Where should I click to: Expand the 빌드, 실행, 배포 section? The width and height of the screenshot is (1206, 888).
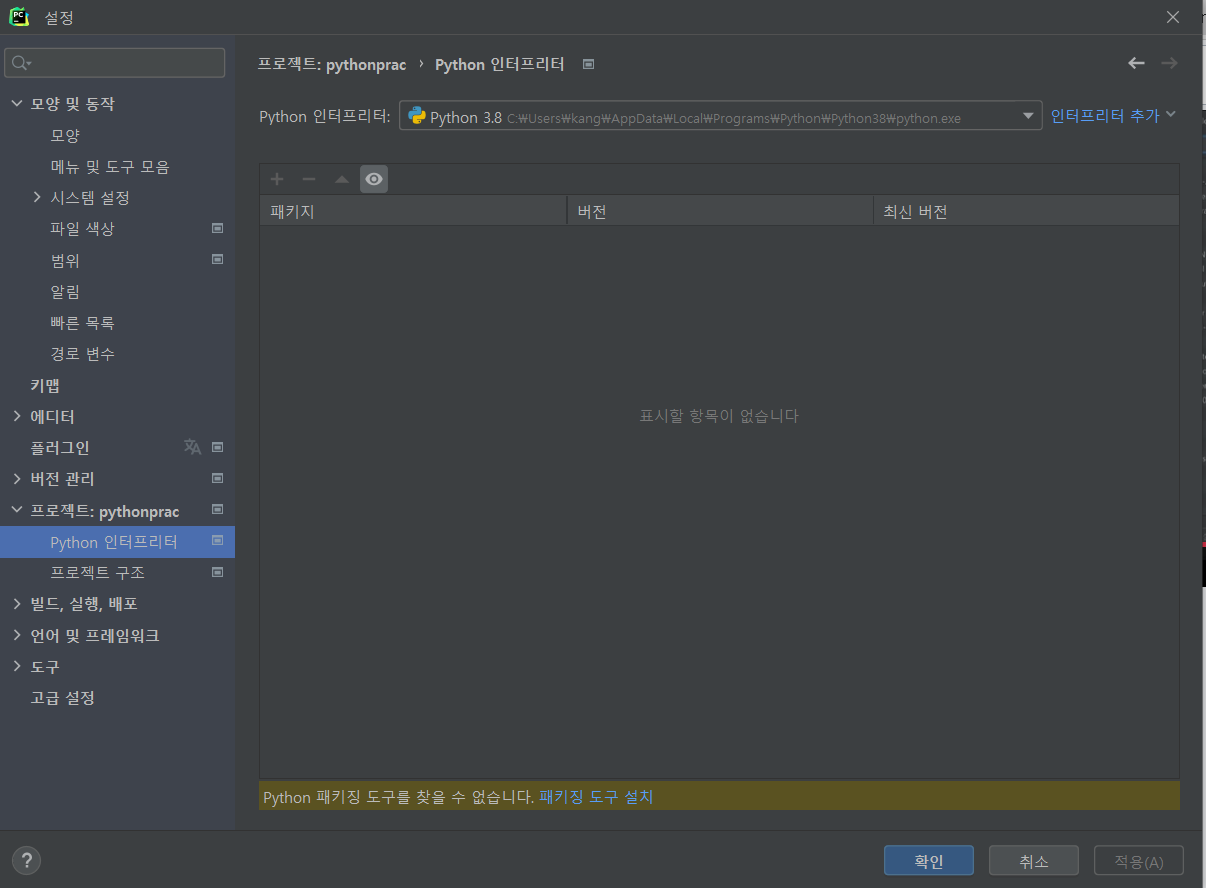pos(17,604)
